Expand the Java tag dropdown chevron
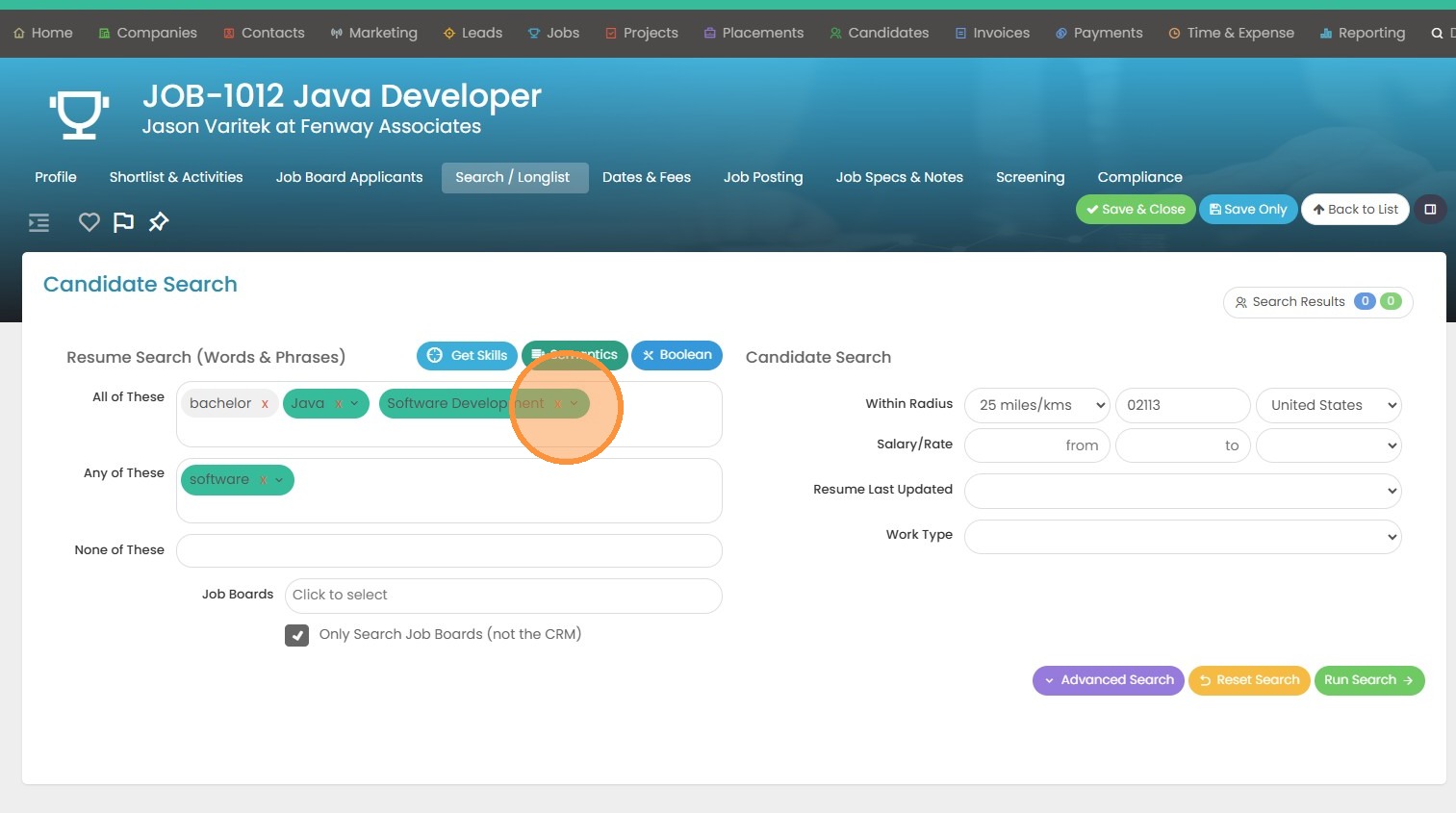This screenshot has width=1456, height=813. pyautogui.click(x=354, y=404)
